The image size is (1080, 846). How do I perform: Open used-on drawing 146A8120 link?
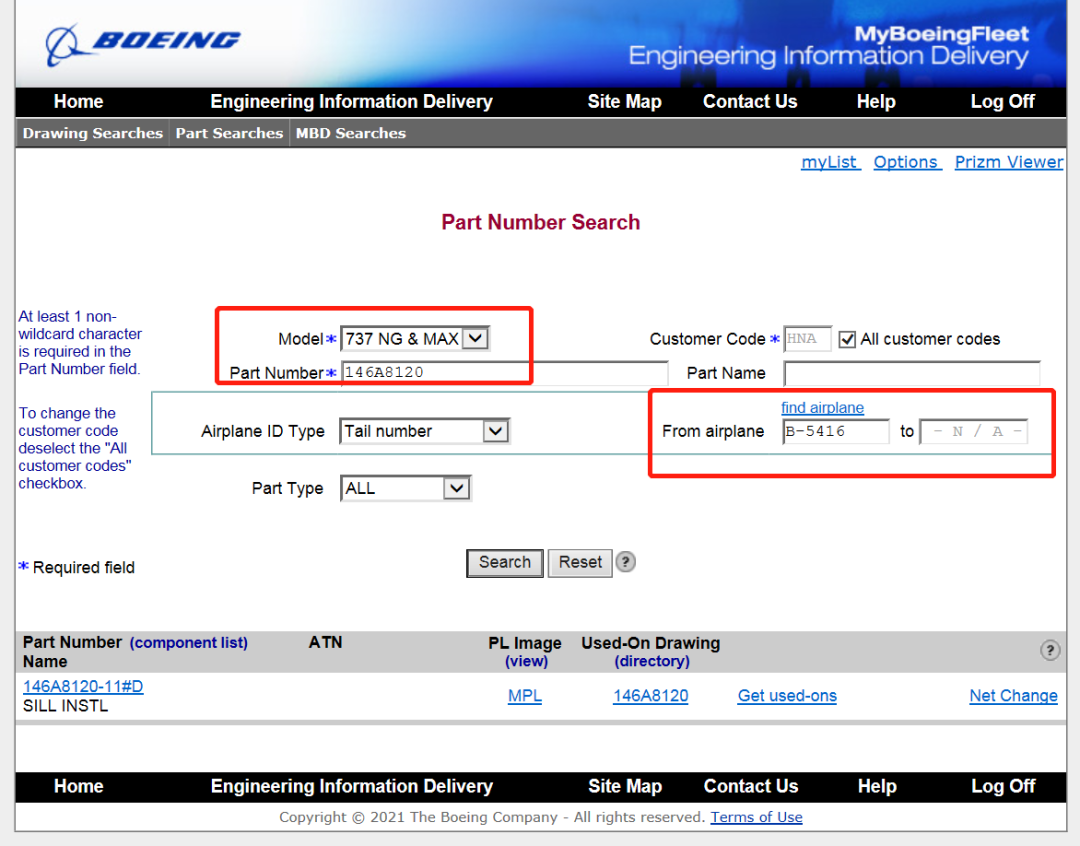[x=651, y=696]
